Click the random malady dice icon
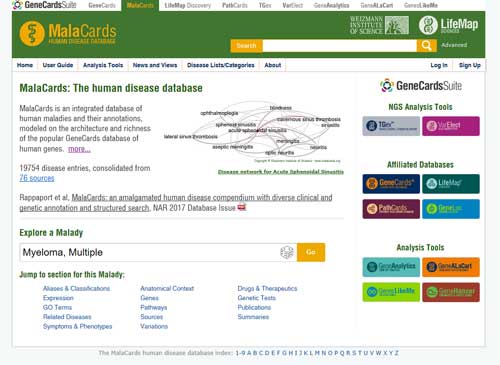Image resolution: width=500 pixels, height=365 pixels. tap(287, 252)
